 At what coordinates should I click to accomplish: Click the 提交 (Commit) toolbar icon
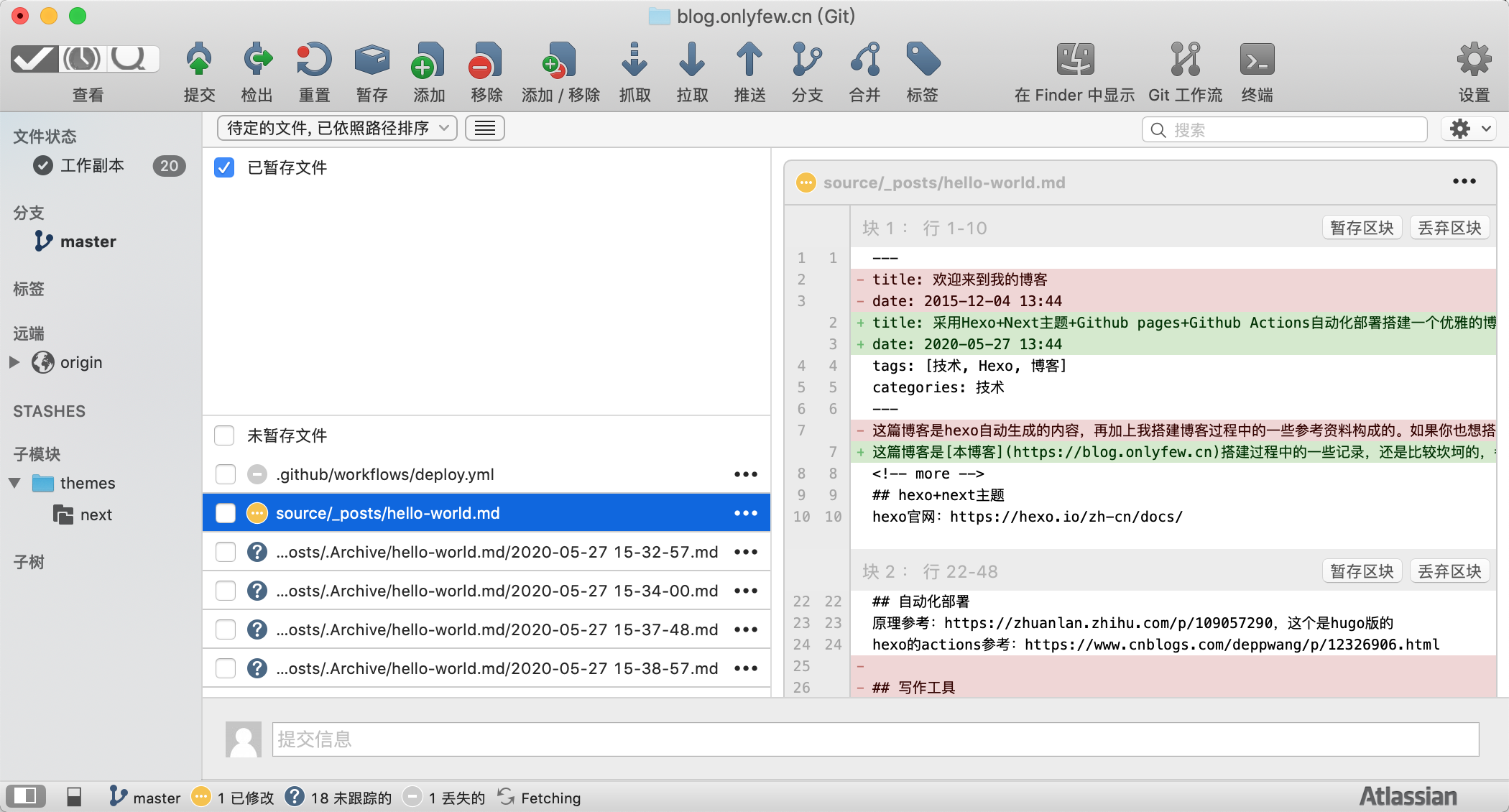coord(199,60)
